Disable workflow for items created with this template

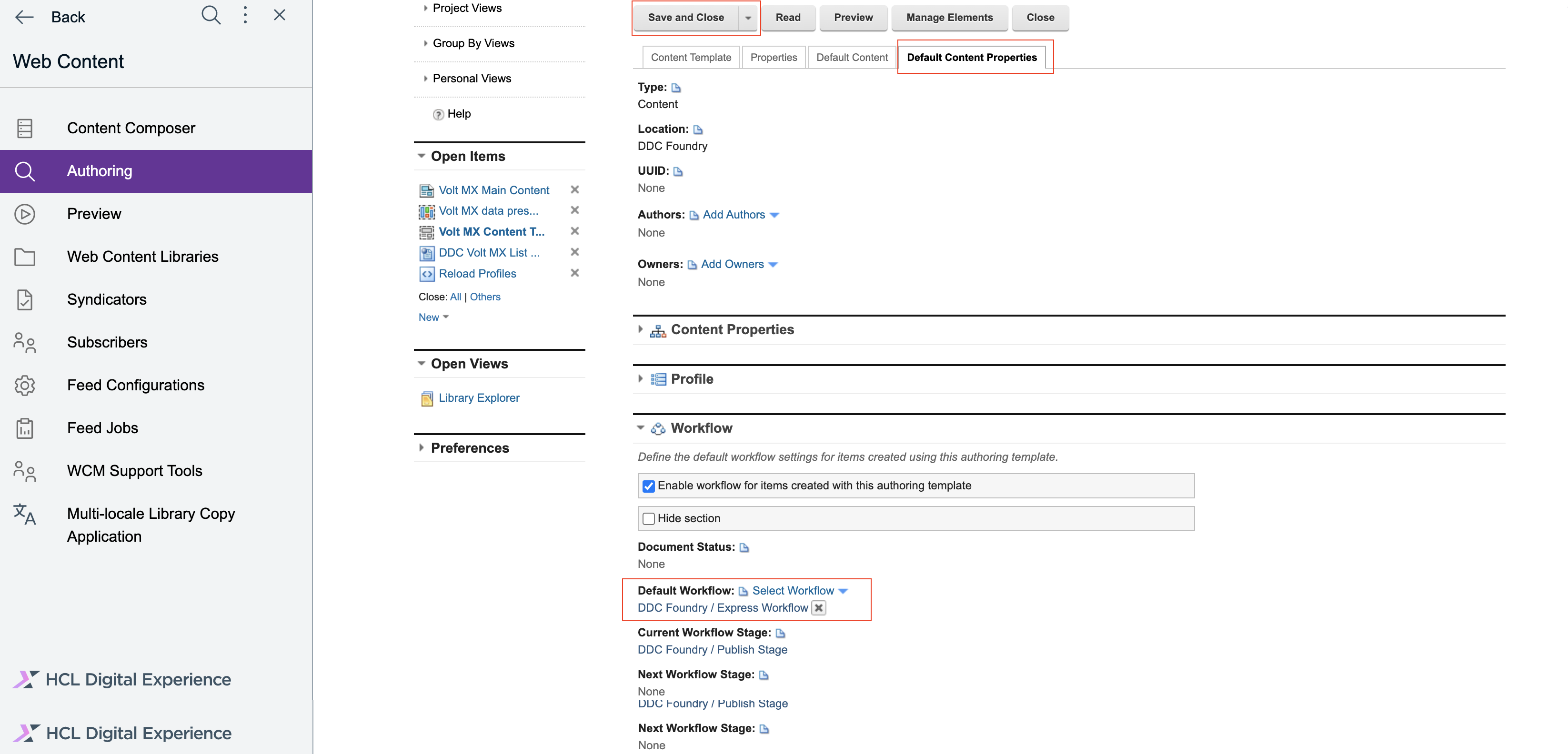[649, 486]
